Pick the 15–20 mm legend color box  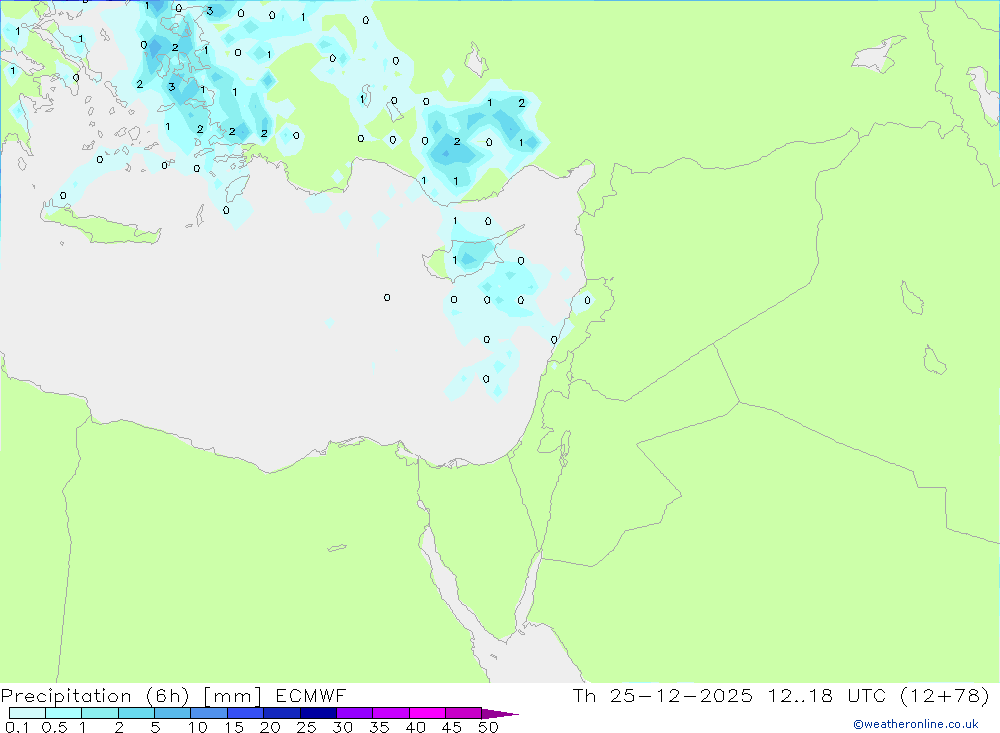coord(246,713)
